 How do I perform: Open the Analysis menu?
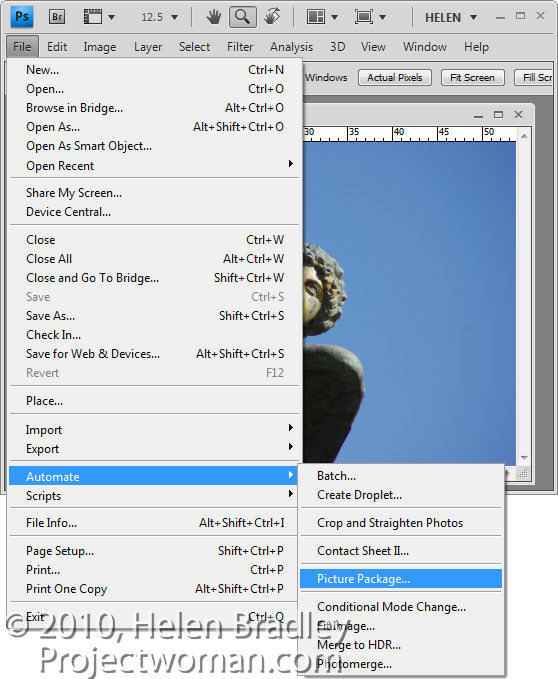pos(291,47)
